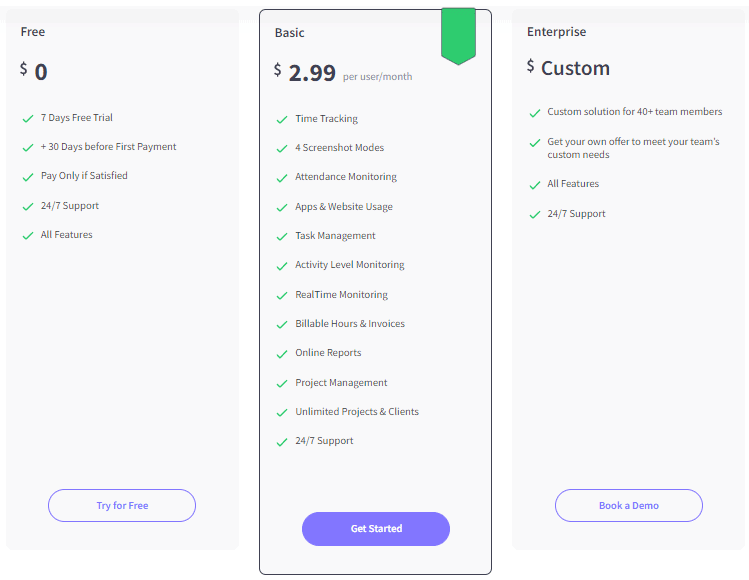Click the Book a Demo button
The width and height of the screenshot is (749, 580).
point(629,505)
